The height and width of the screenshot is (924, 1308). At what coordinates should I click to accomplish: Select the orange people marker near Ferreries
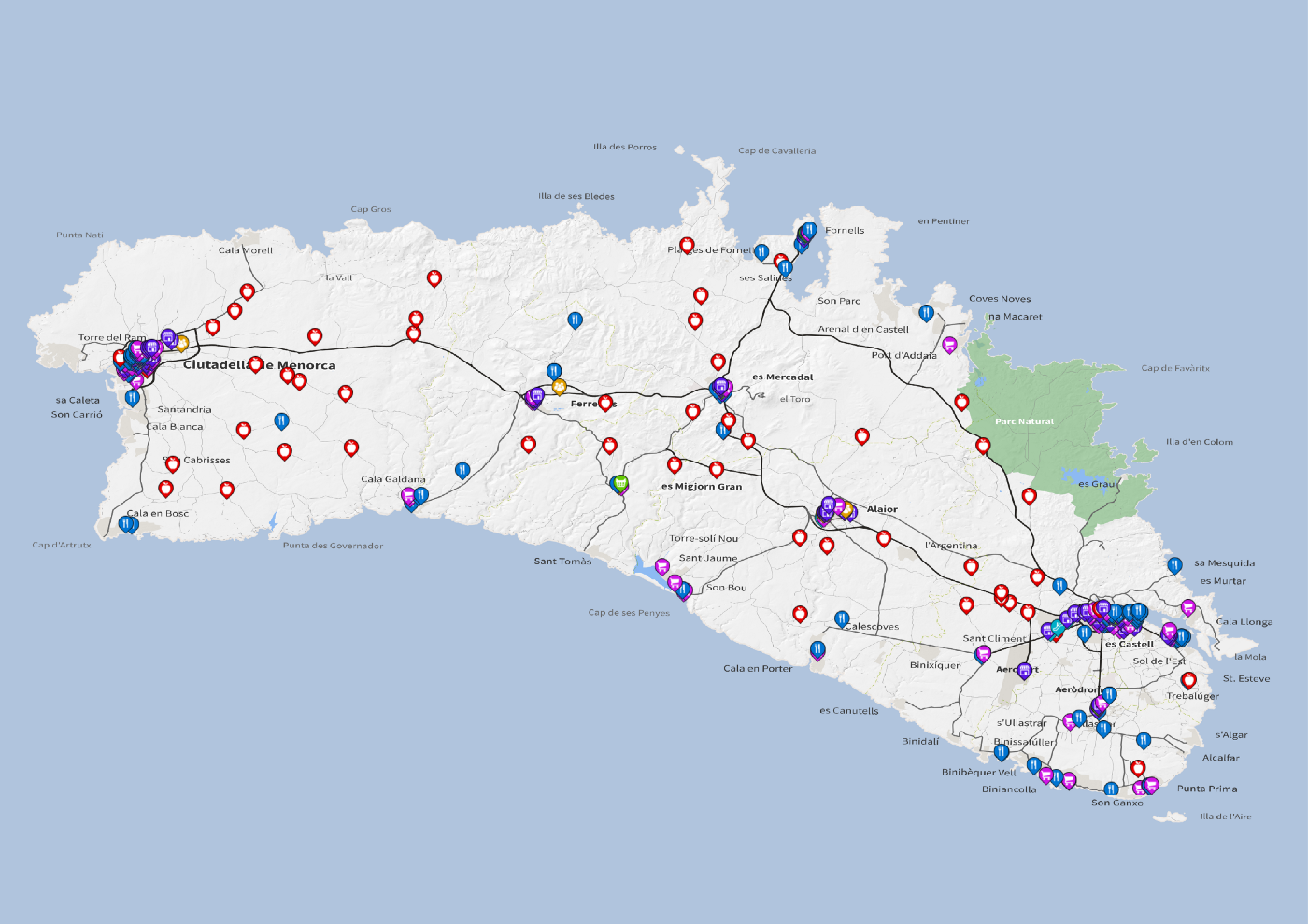559,386
